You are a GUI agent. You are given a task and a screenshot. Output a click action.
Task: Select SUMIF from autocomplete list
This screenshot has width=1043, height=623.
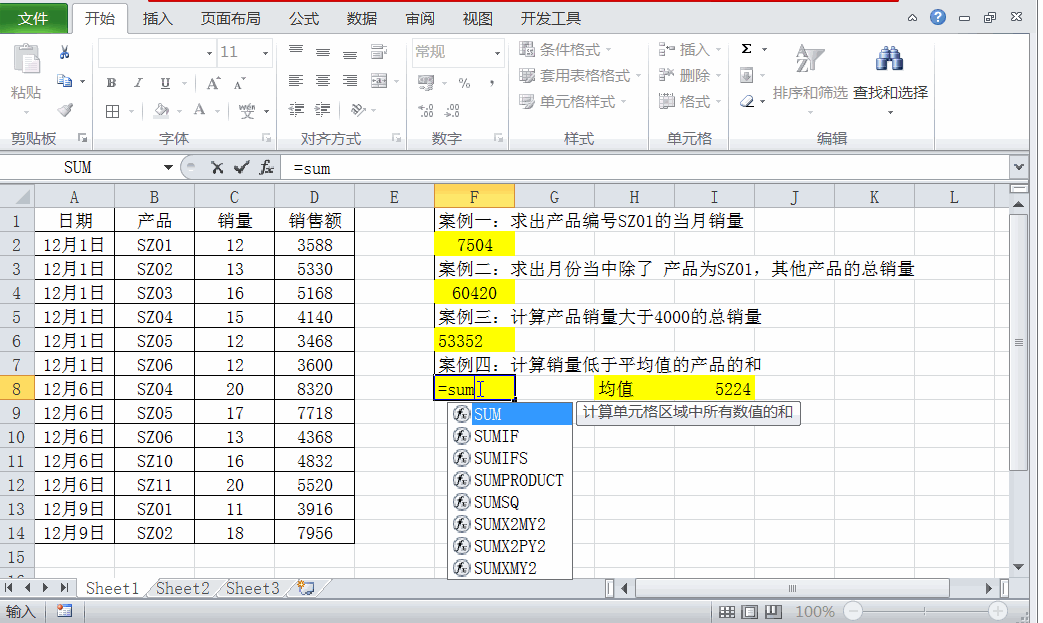click(x=510, y=436)
